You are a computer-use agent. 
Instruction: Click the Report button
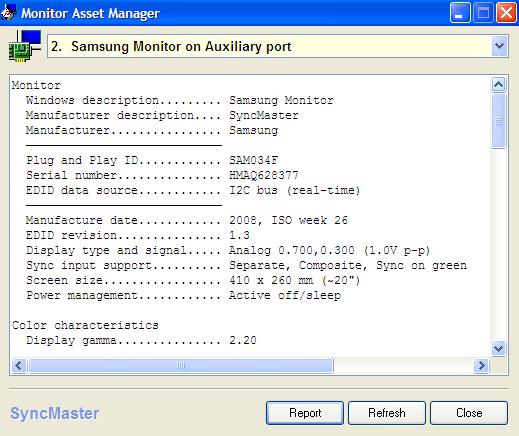pos(305,413)
